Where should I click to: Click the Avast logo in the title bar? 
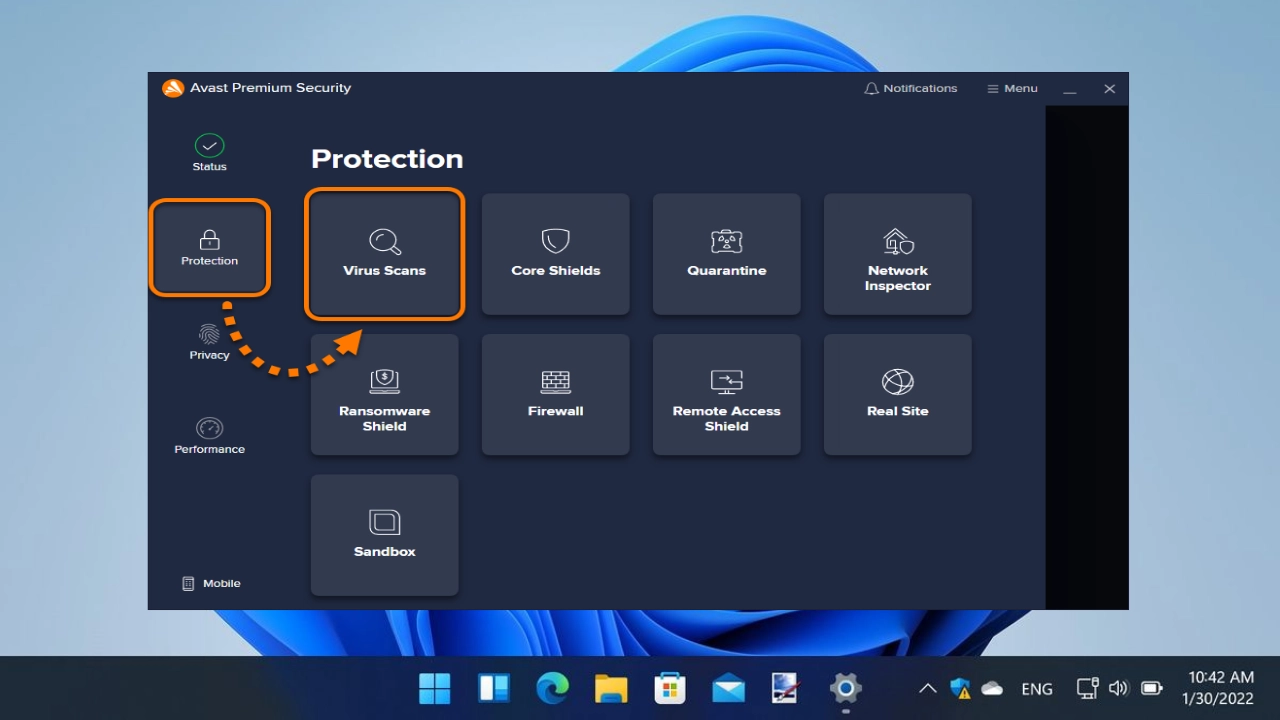point(173,88)
